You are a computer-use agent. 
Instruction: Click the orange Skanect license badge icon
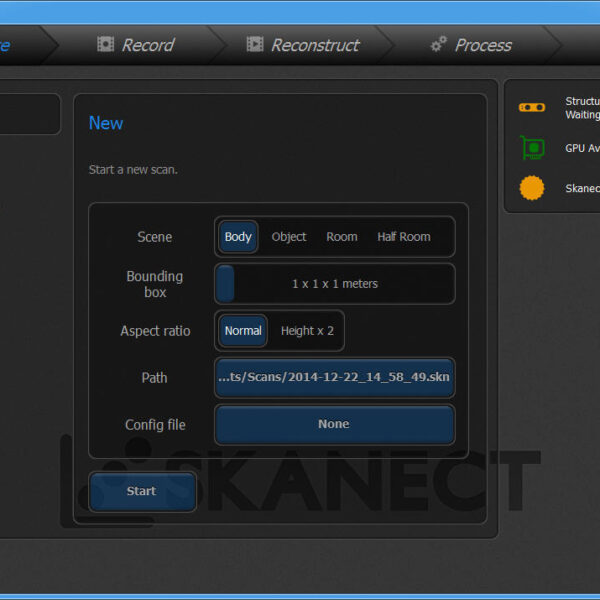pos(532,188)
